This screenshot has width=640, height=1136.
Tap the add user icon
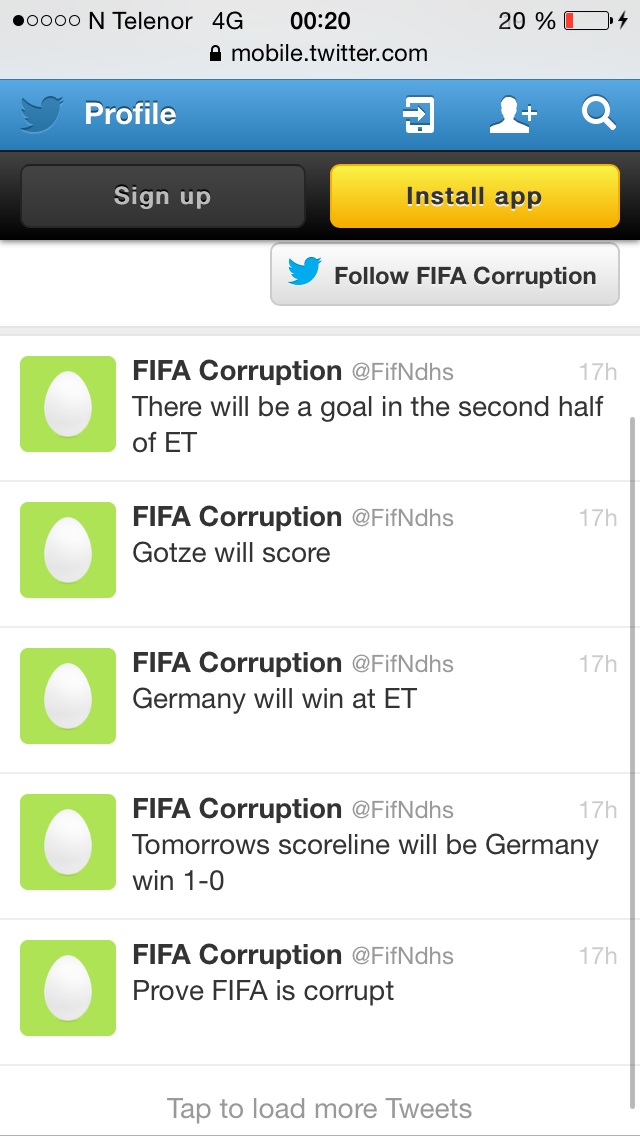(512, 114)
